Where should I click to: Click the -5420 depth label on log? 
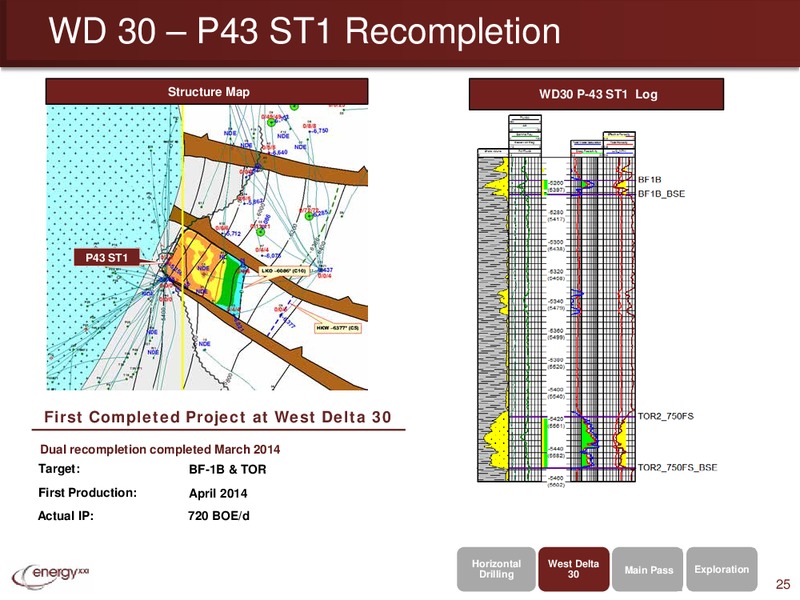point(556,419)
